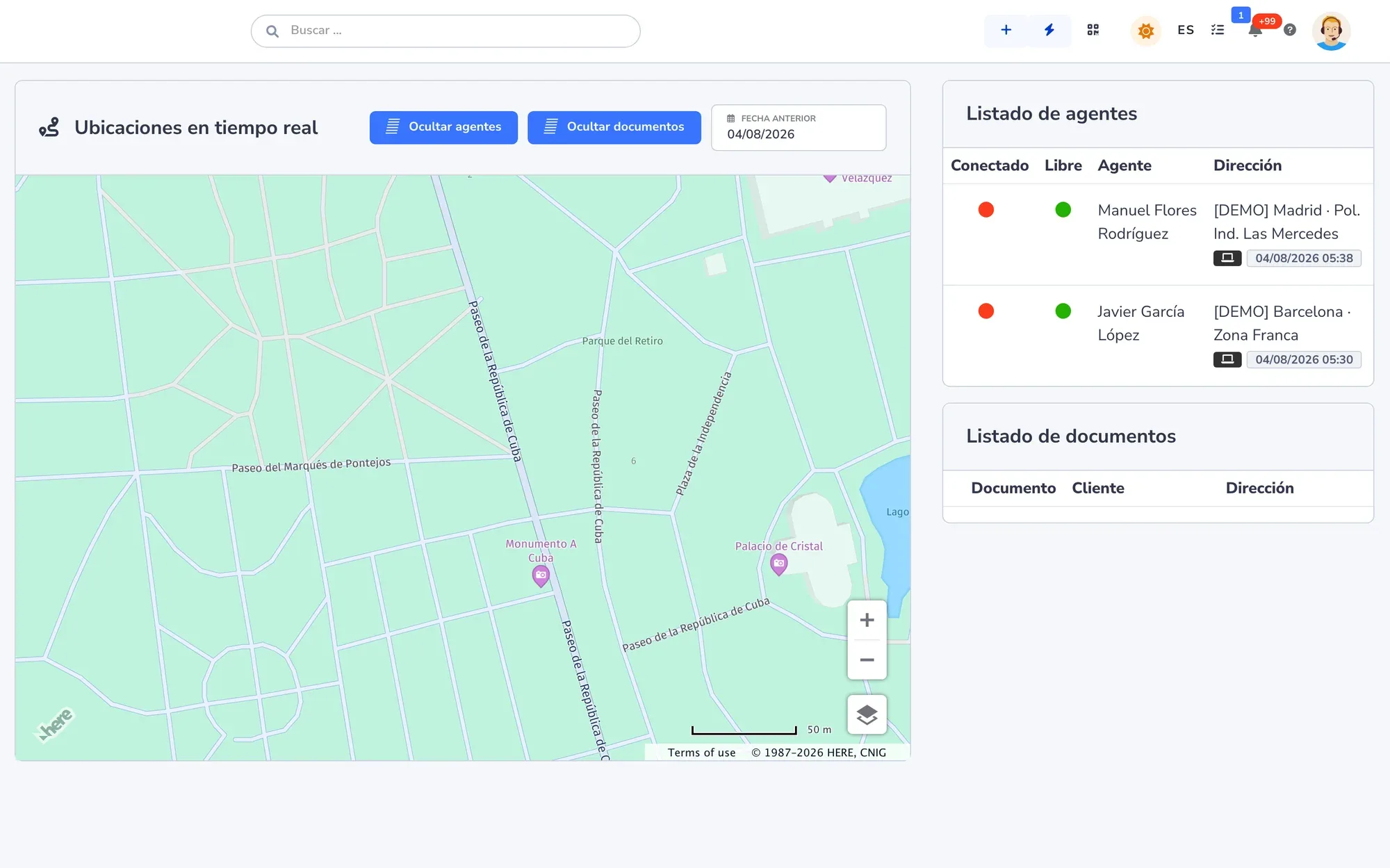Click timestamp badge 04/08/2026 05:30

point(1304,359)
